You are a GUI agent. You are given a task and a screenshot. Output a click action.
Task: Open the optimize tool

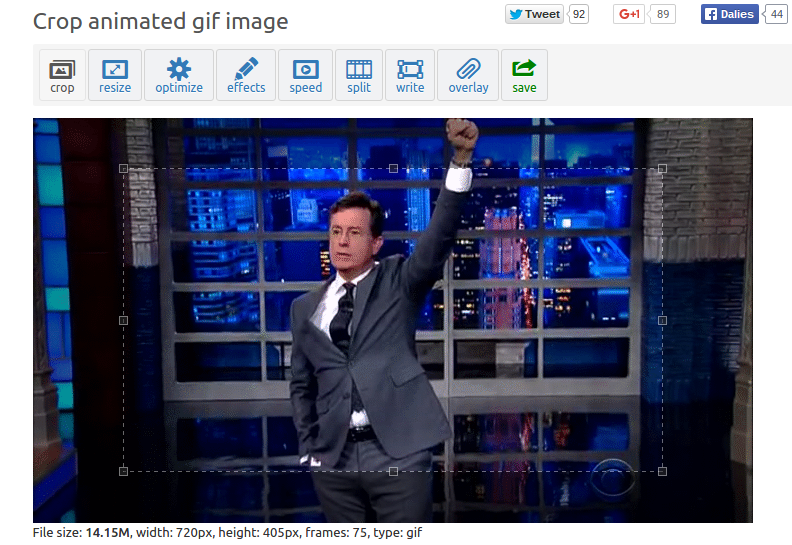point(179,75)
